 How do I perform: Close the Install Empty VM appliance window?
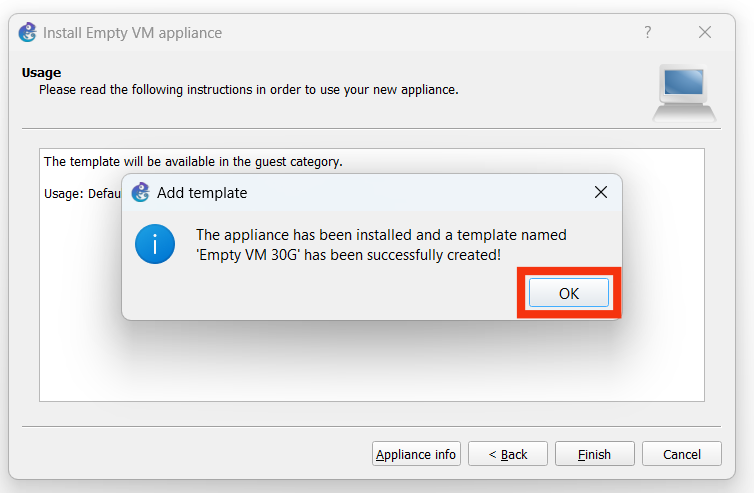(705, 33)
